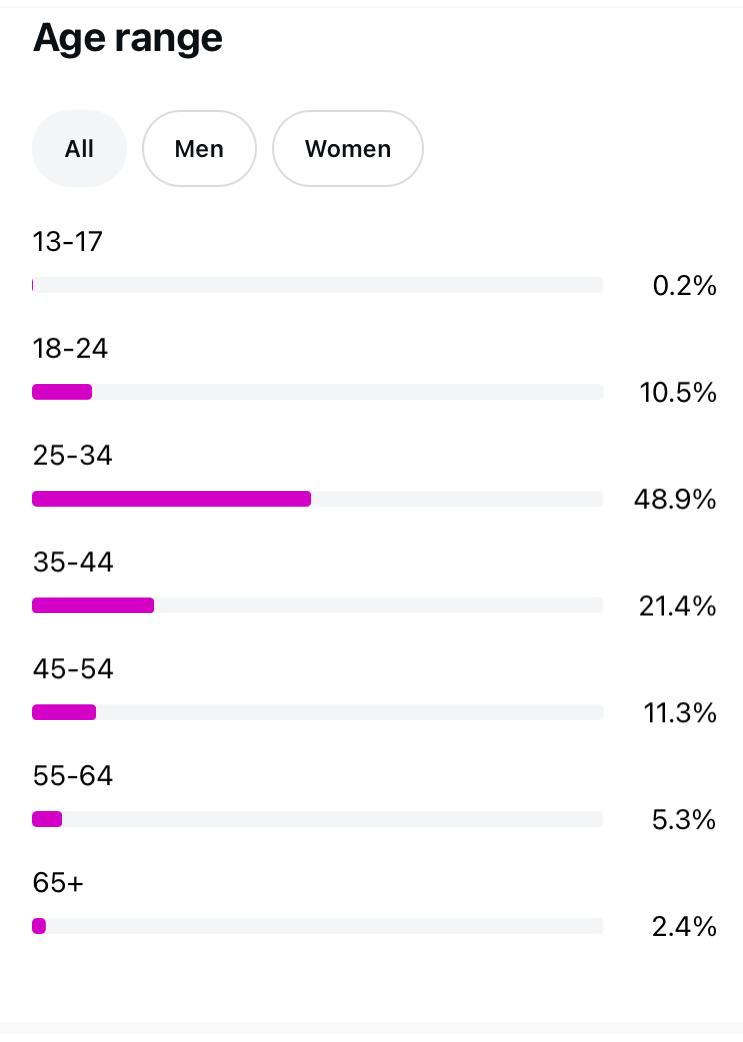Click the 5.3% percentage value
The height and width of the screenshot is (1042, 743).
tap(684, 820)
